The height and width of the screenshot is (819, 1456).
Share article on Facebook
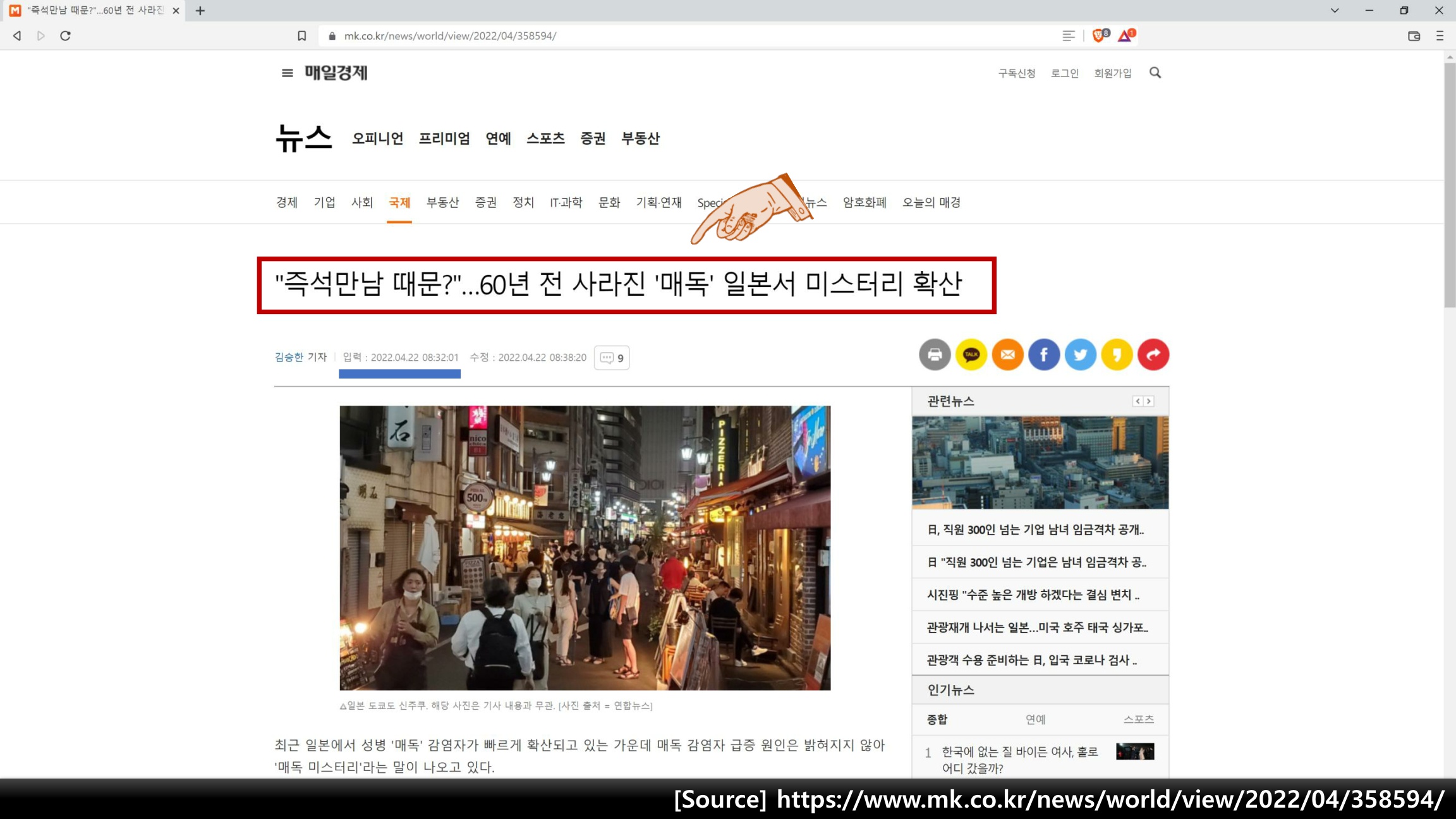(x=1044, y=355)
